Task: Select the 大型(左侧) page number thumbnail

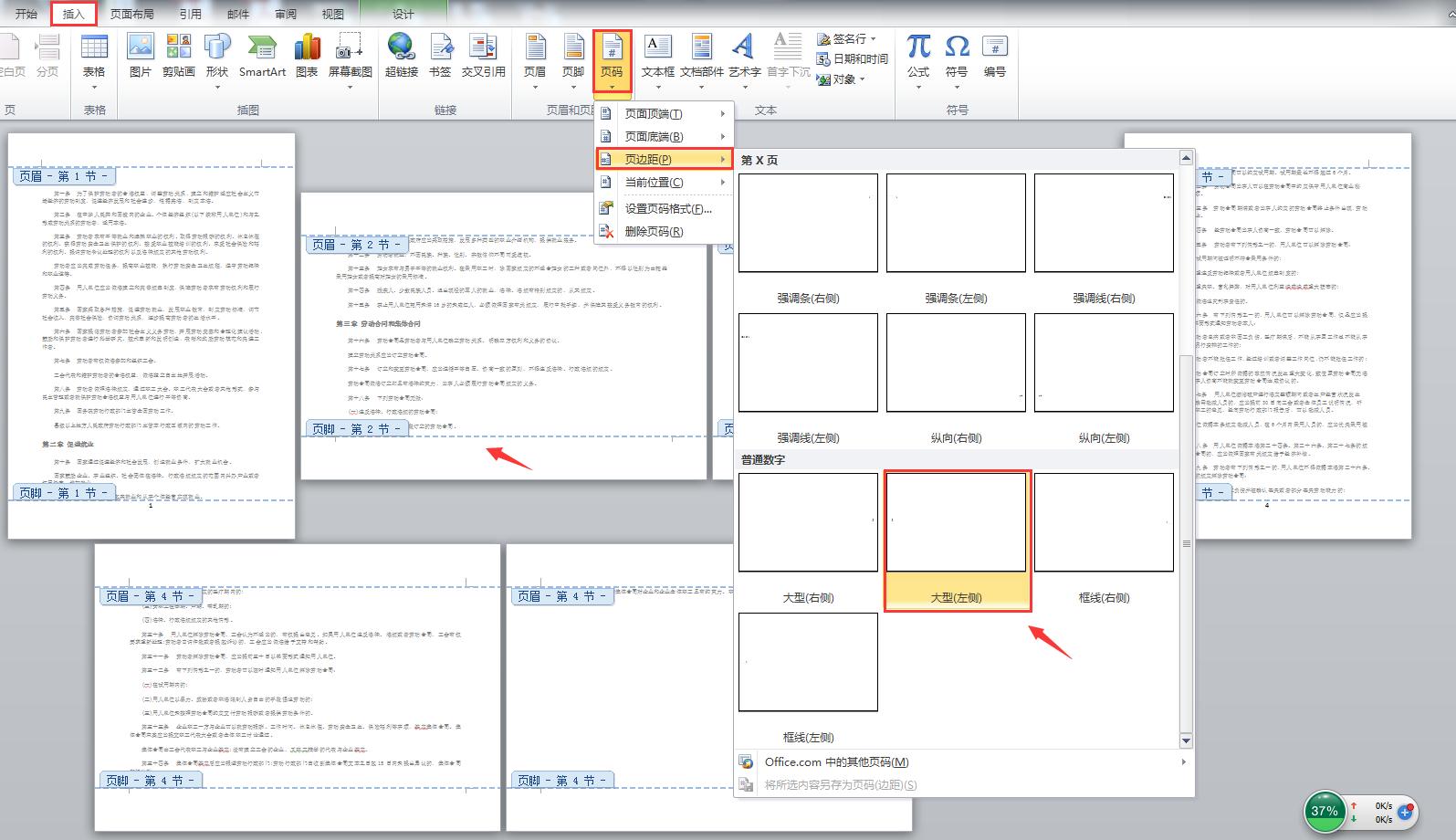Action: click(x=956, y=523)
